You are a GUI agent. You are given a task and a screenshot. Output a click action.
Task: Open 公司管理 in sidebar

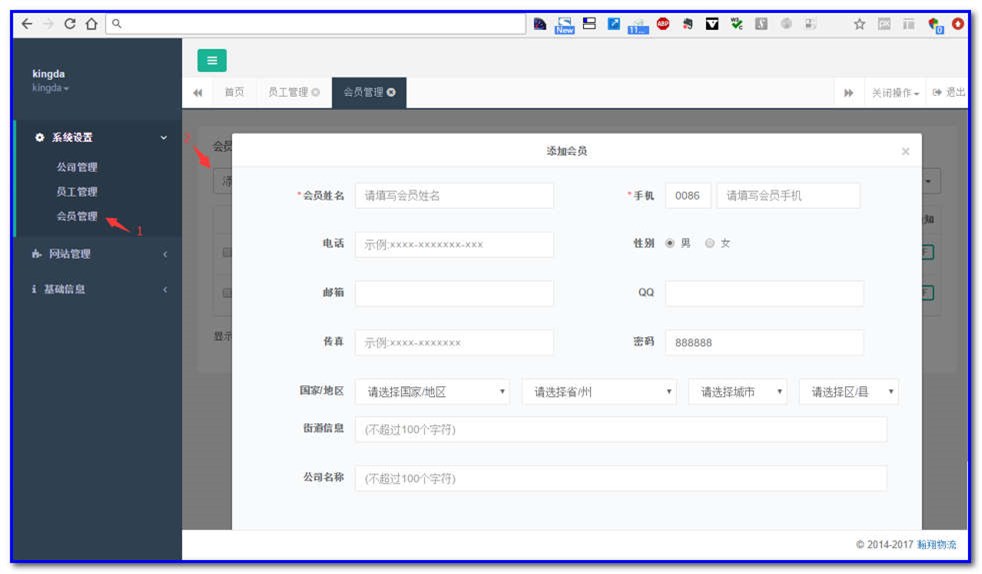[x=77, y=167]
